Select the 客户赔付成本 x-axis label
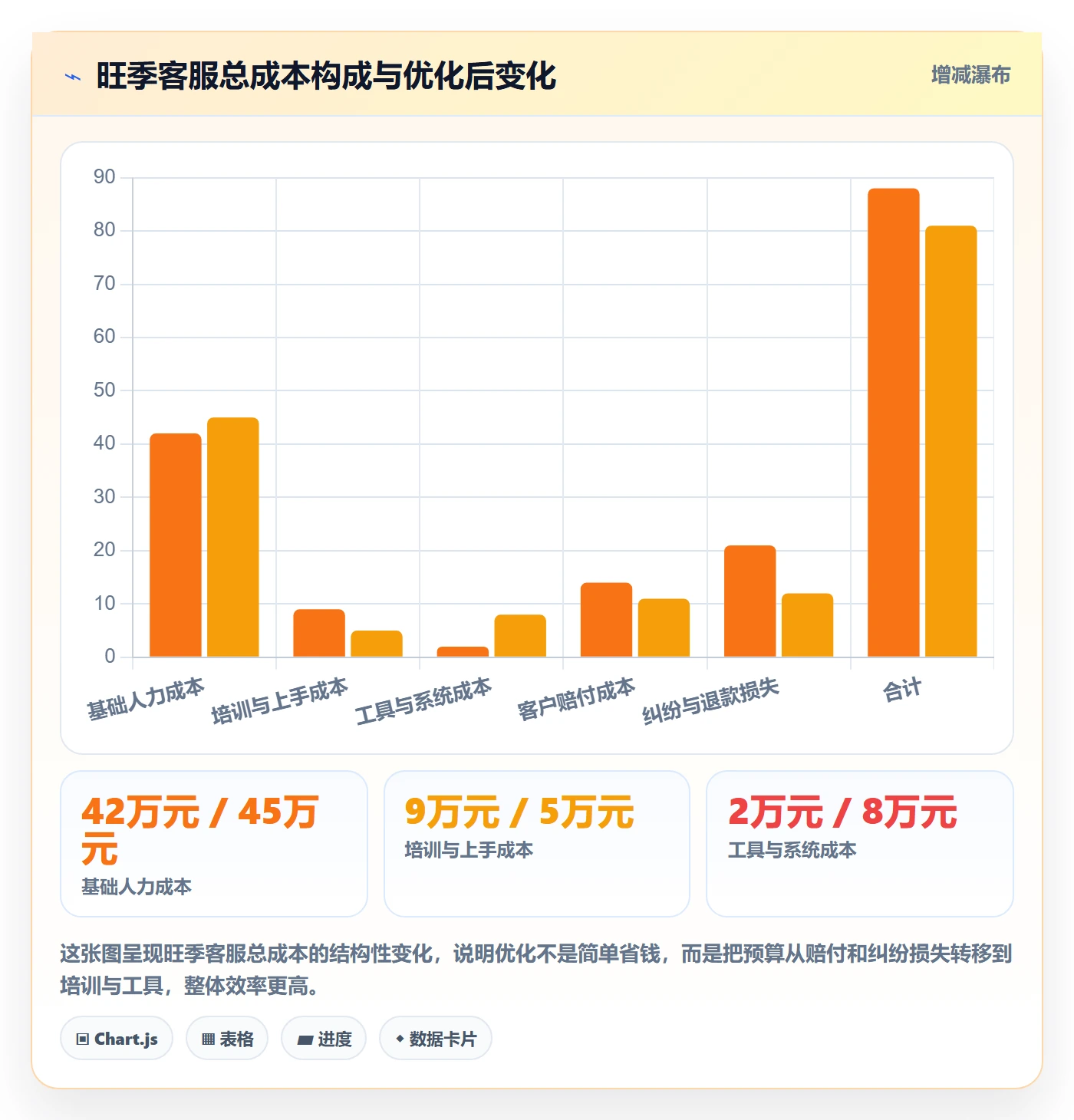This screenshot has width=1074, height=1120. point(576,699)
